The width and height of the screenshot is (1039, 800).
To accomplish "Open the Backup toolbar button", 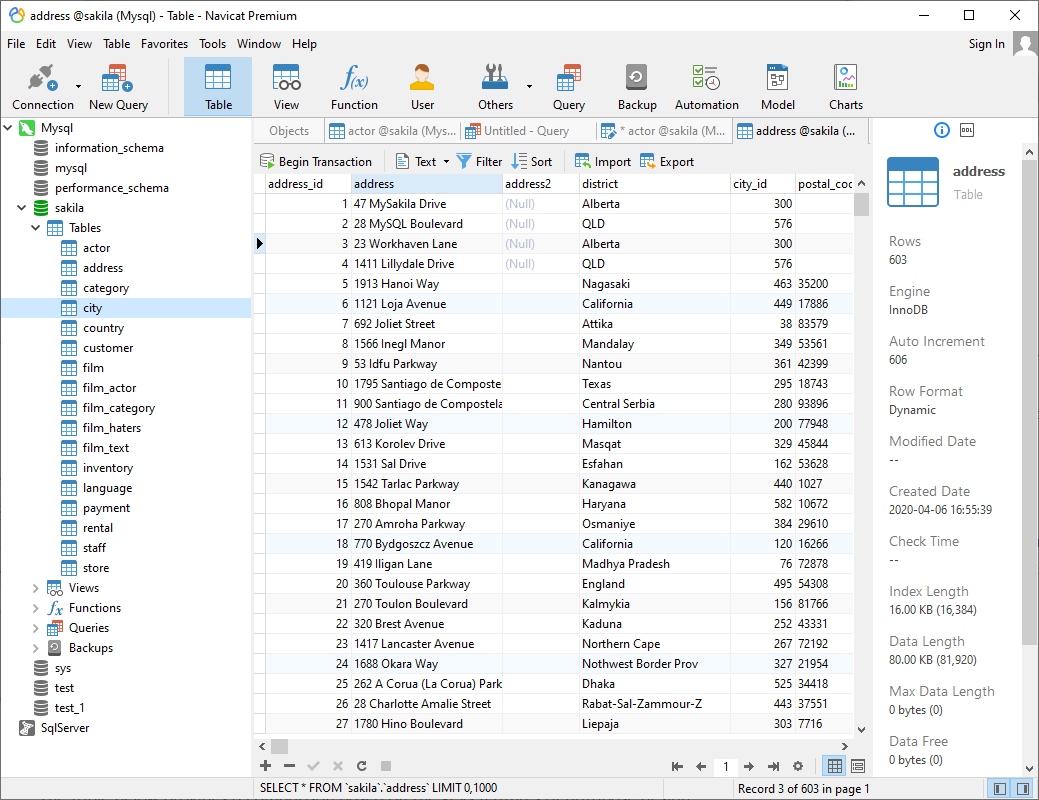I will (637, 87).
